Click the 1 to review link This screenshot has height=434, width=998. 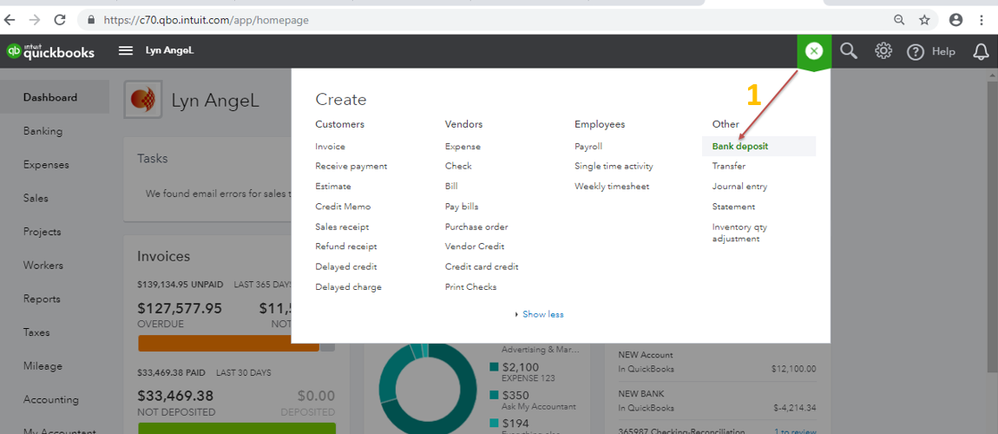coord(795,431)
